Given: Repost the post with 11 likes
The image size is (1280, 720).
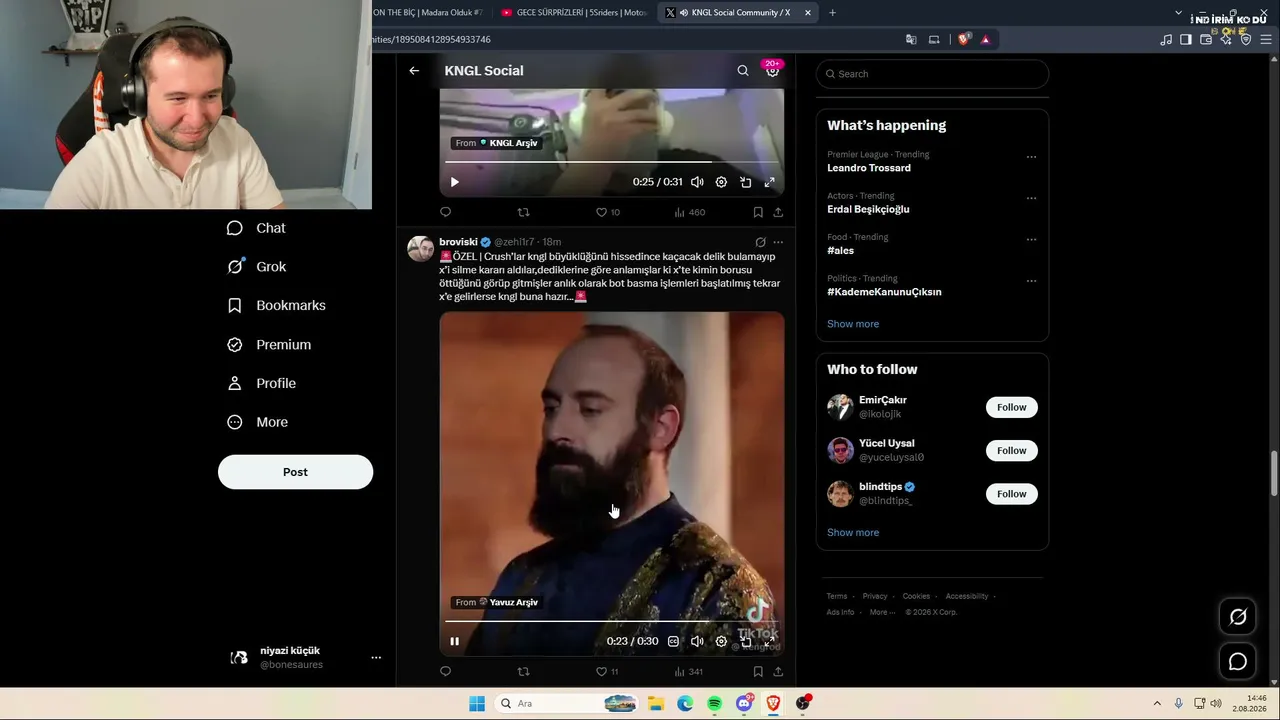Looking at the screenshot, I should pos(523,671).
